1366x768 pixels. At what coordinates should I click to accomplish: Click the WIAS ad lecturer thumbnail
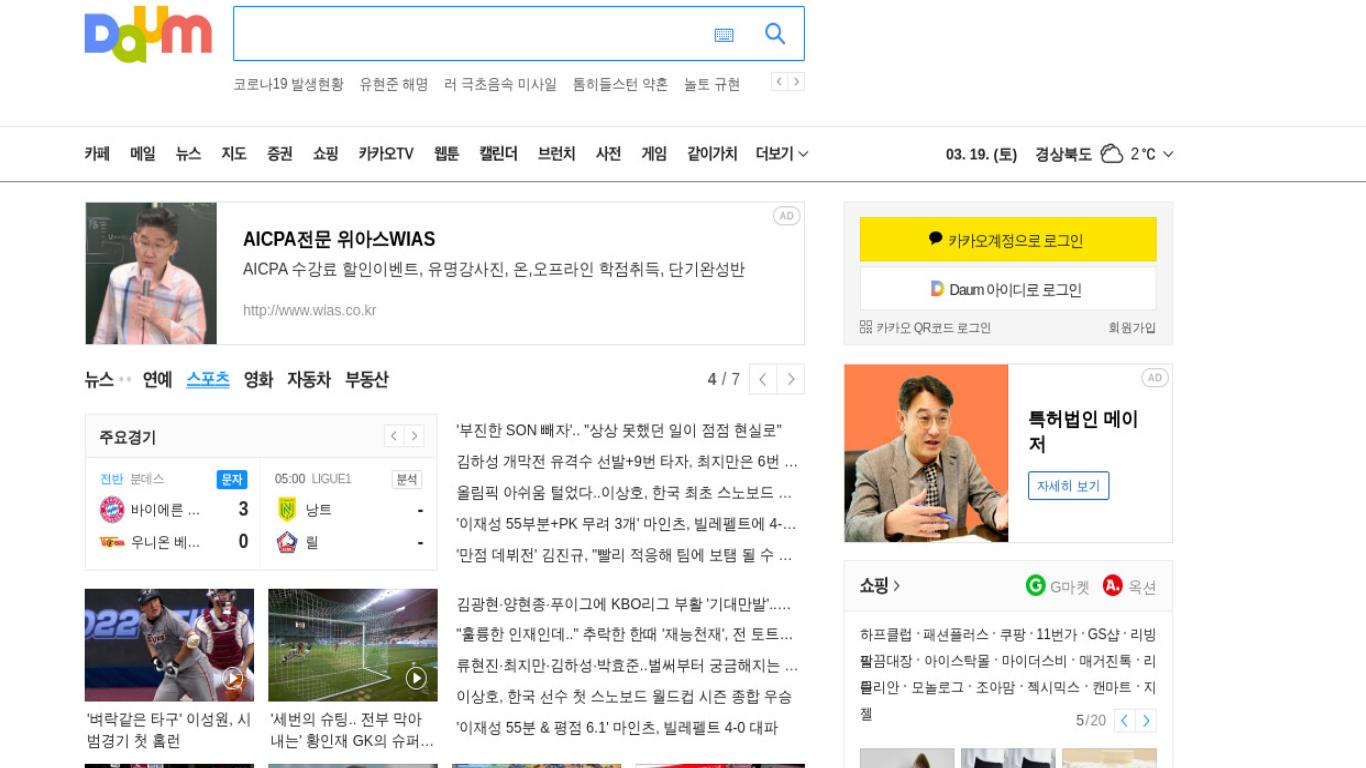[151, 273]
